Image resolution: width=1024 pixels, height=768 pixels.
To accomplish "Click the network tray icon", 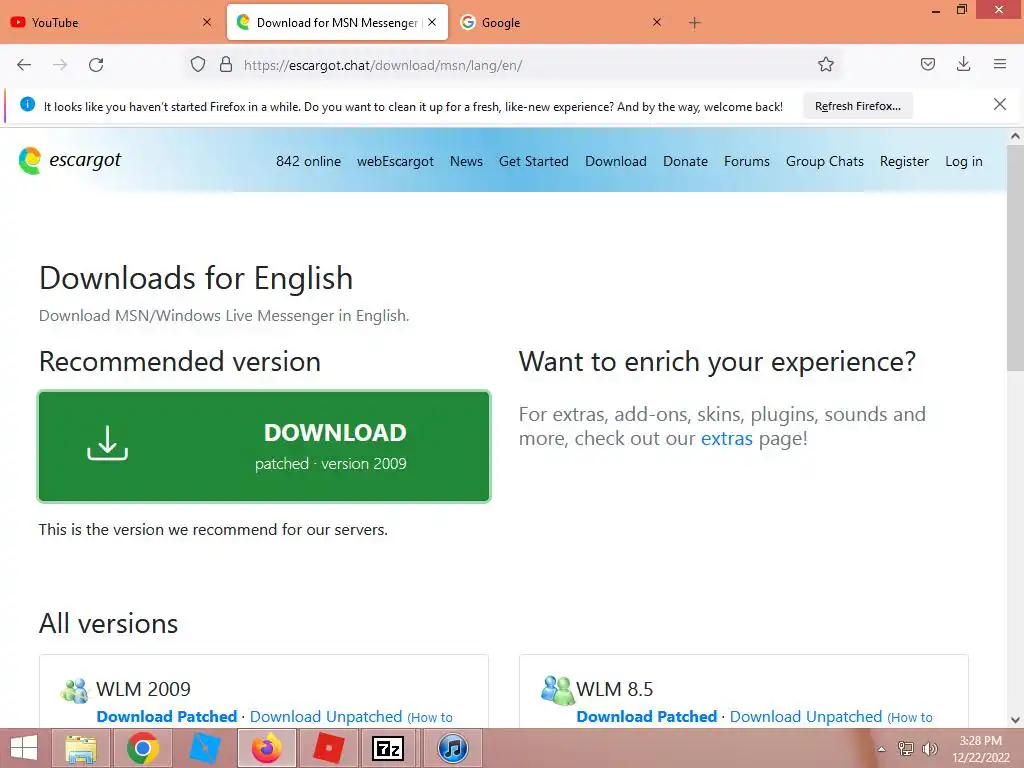I will pyautogui.click(x=905, y=749).
